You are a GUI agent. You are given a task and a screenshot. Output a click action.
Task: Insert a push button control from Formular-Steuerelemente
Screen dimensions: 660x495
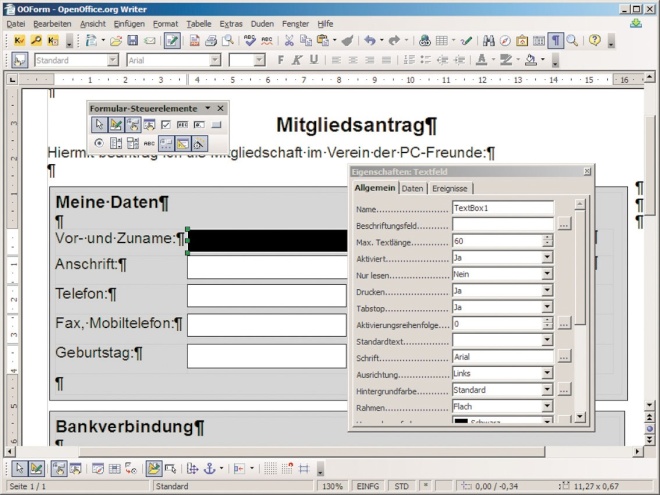pos(216,125)
